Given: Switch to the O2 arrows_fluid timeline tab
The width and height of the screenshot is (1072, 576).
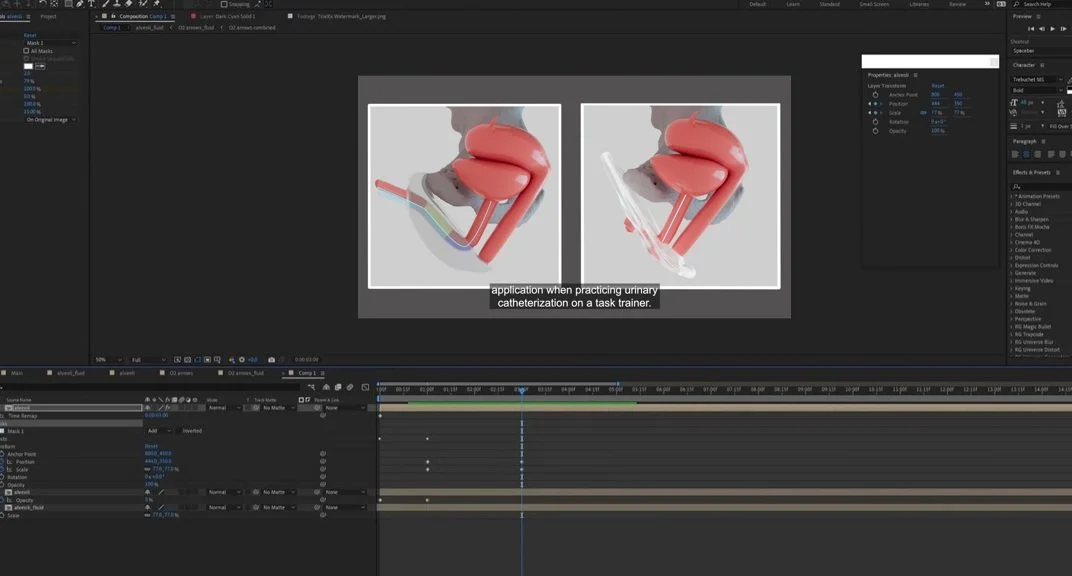Looking at the screenshot, I should tap(245, 373).
